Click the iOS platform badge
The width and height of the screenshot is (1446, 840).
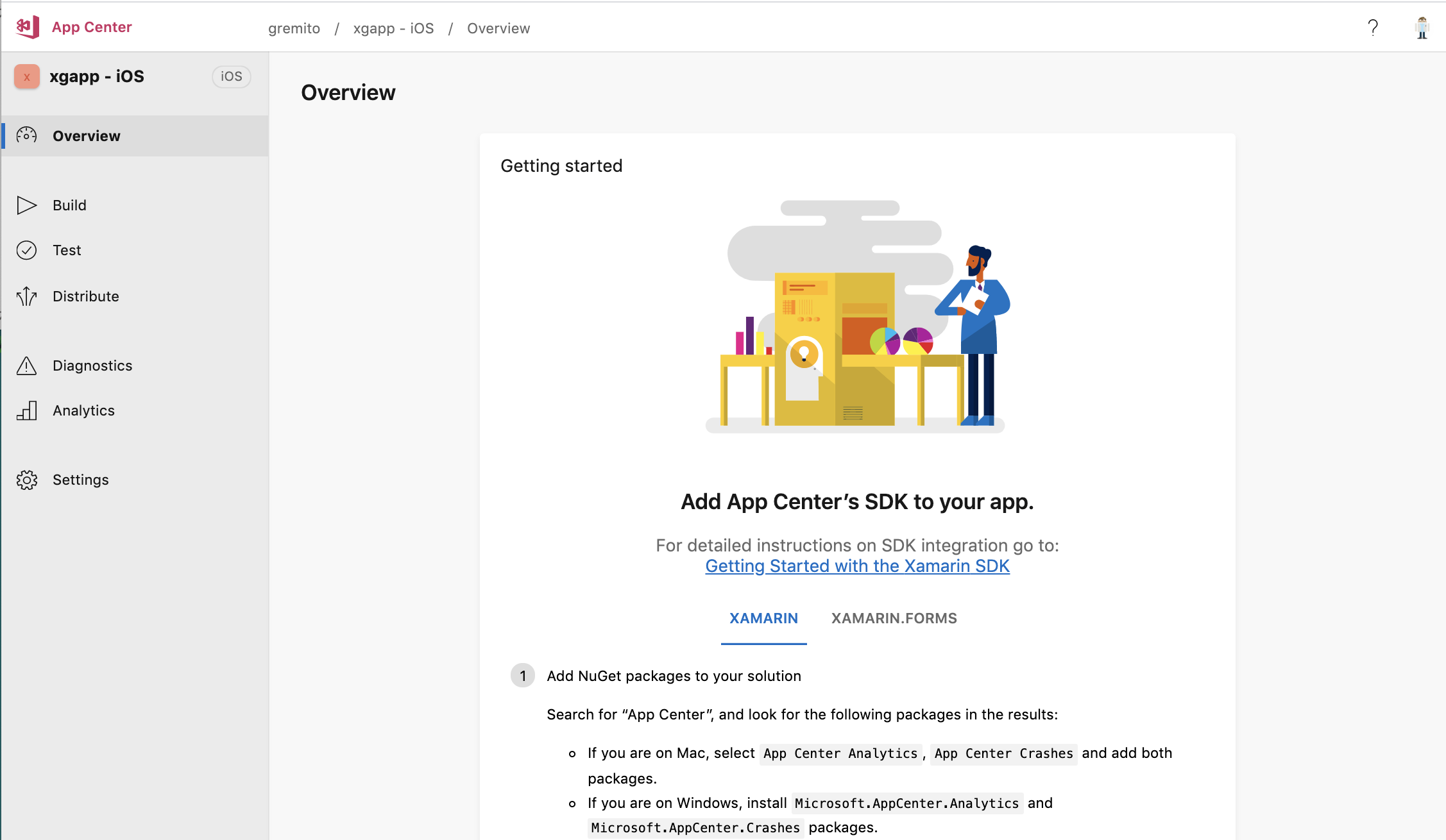[231, 76]
